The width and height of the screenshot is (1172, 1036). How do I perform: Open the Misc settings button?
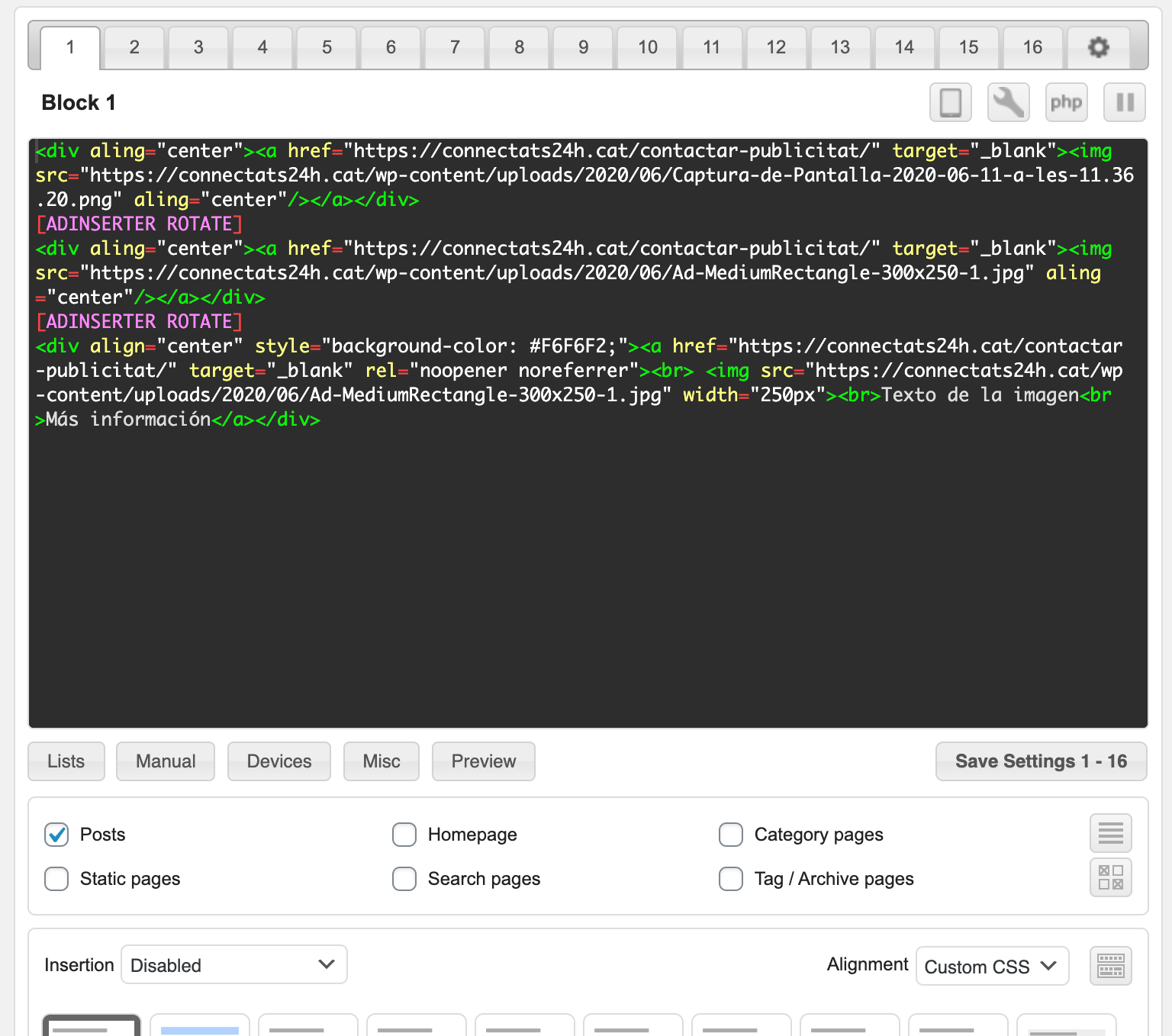[382, 761]
